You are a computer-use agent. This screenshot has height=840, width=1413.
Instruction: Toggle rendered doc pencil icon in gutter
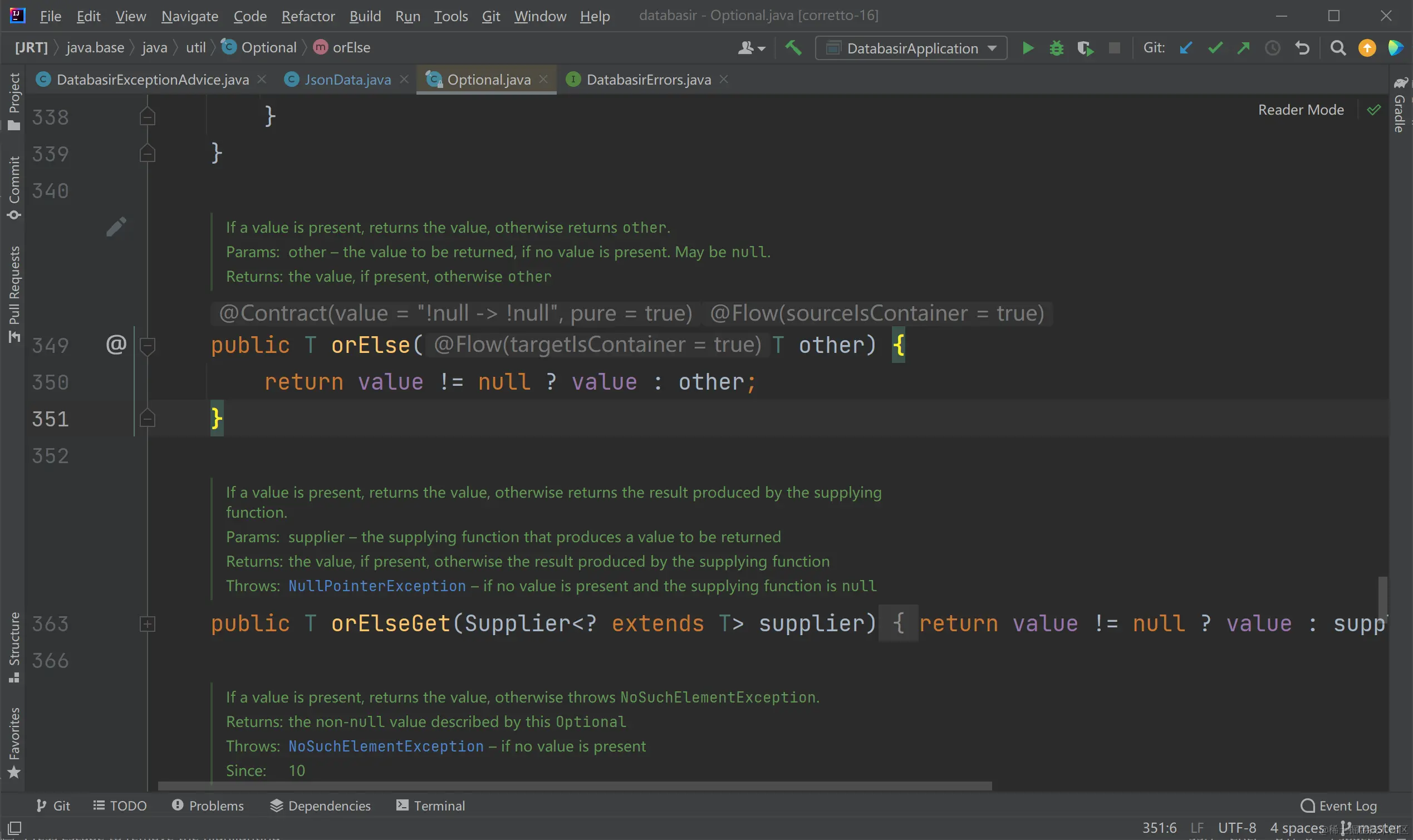pyautogui.click(x=116, y=227)
